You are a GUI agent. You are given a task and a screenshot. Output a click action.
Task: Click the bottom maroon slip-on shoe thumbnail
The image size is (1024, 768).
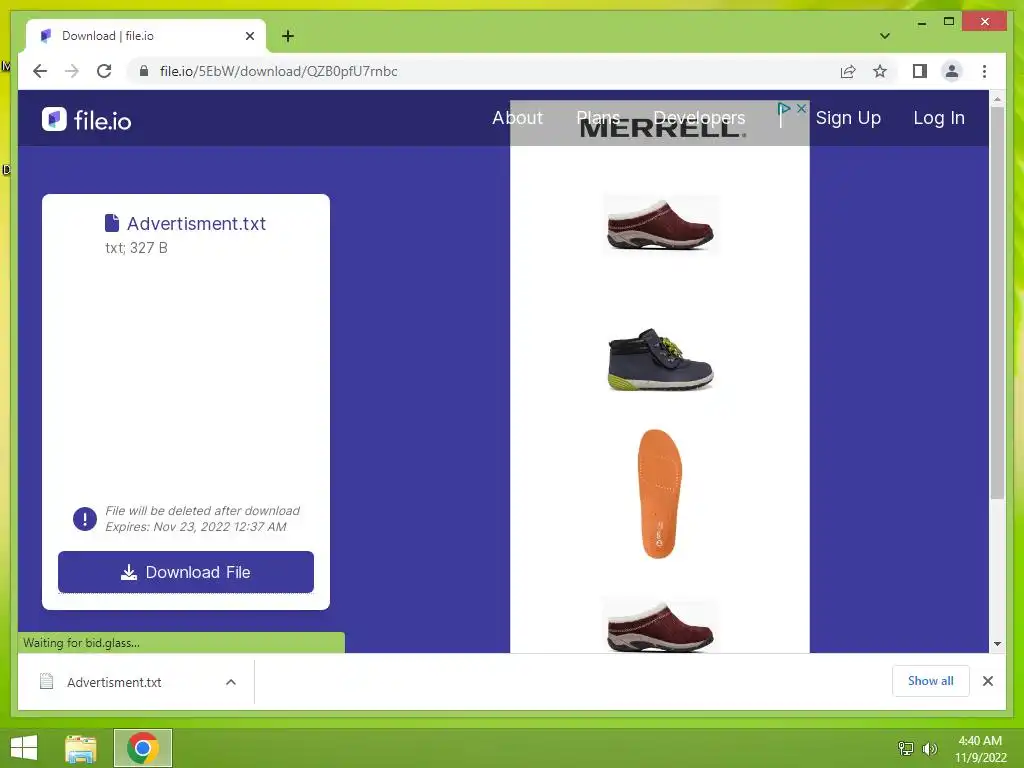tap(660, 626)
